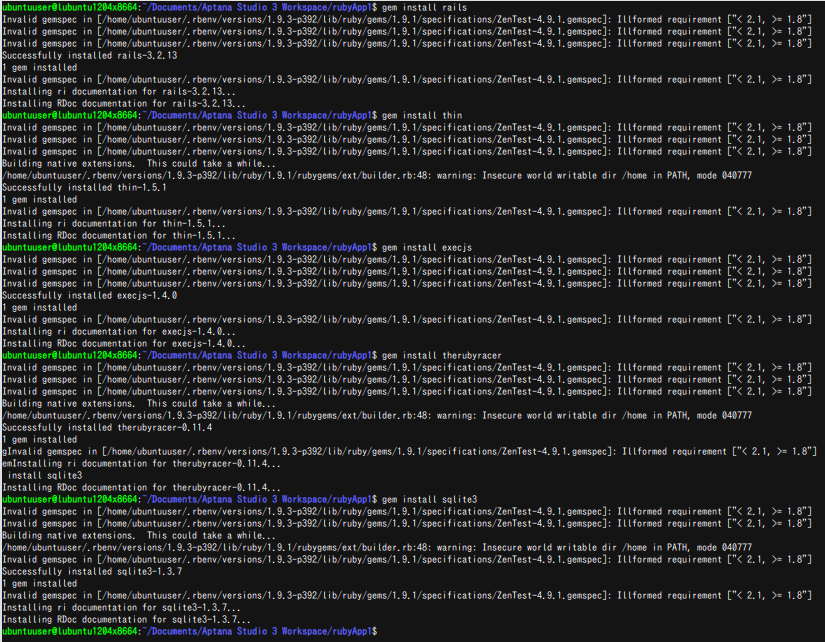The image size is (825, 642).
Task: Click 'Installing RDoc documentation for thin-1.5.1' line
Action: tap(118, 236)
